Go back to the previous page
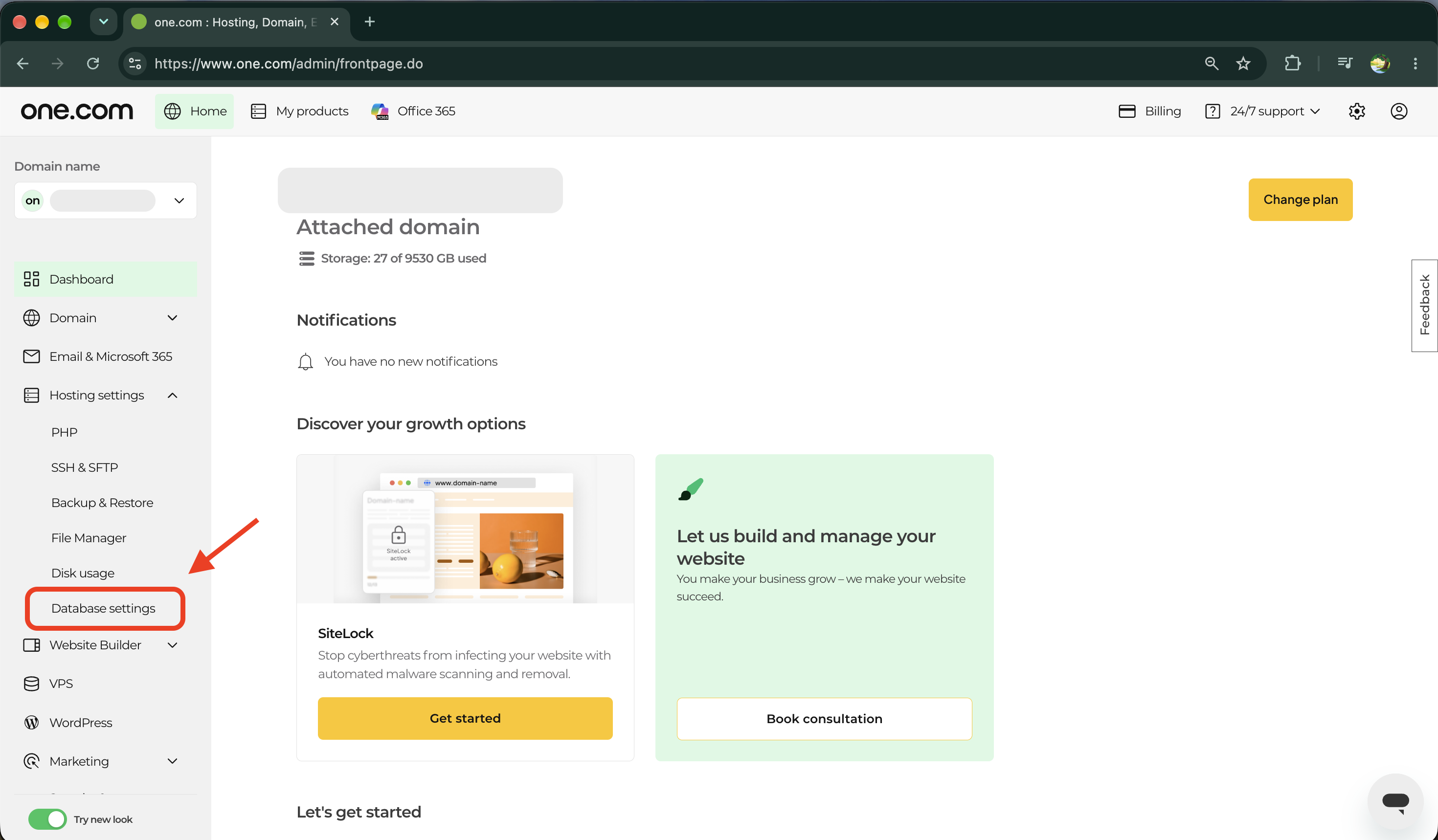The height and width of the screenshot is (840, 1438). click(x=23, y=63)
